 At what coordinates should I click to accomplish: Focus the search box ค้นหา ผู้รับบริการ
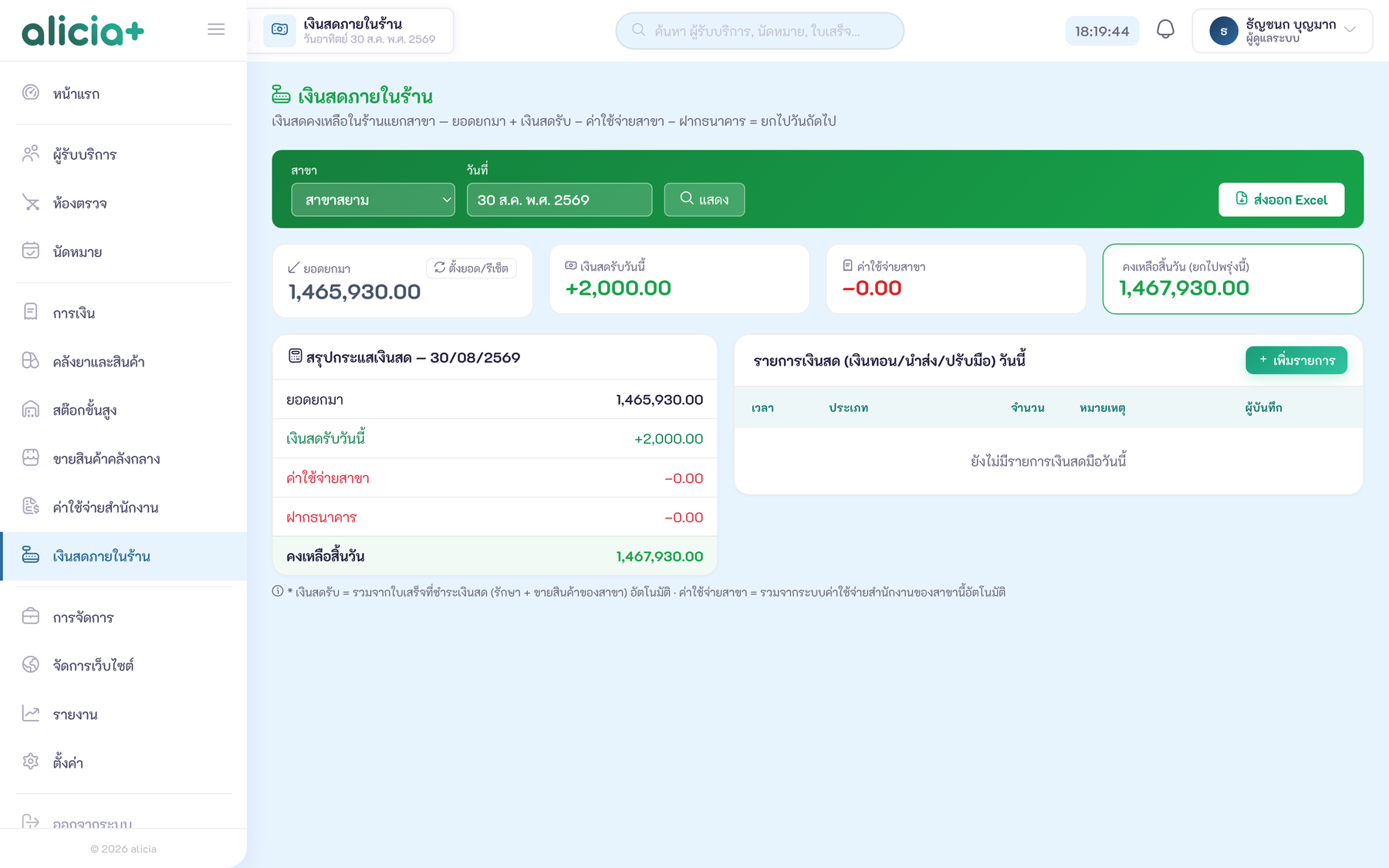tap(760, 31)
